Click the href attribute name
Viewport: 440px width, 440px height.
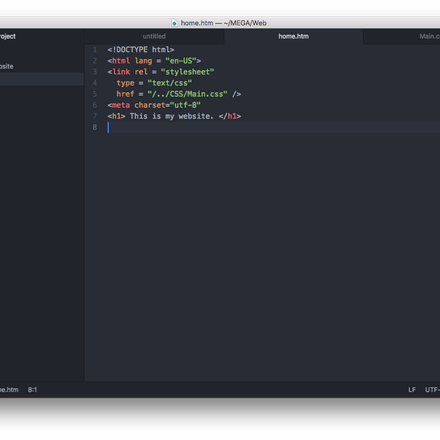125,94
